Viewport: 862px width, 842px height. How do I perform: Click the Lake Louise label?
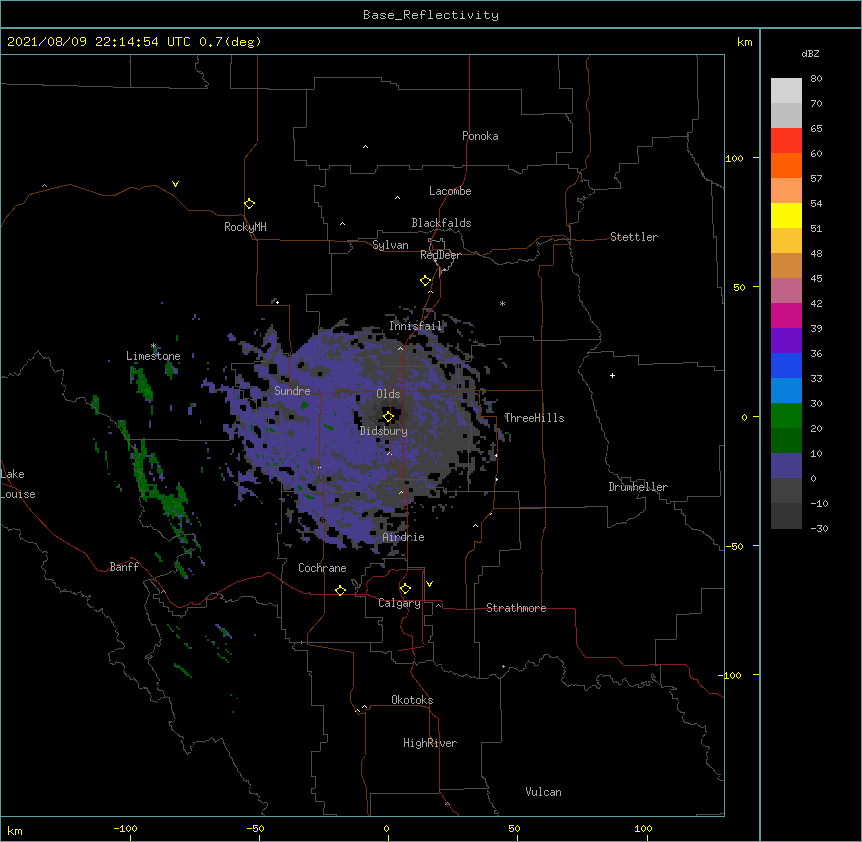pyautogui.click(x=18, y=484)
